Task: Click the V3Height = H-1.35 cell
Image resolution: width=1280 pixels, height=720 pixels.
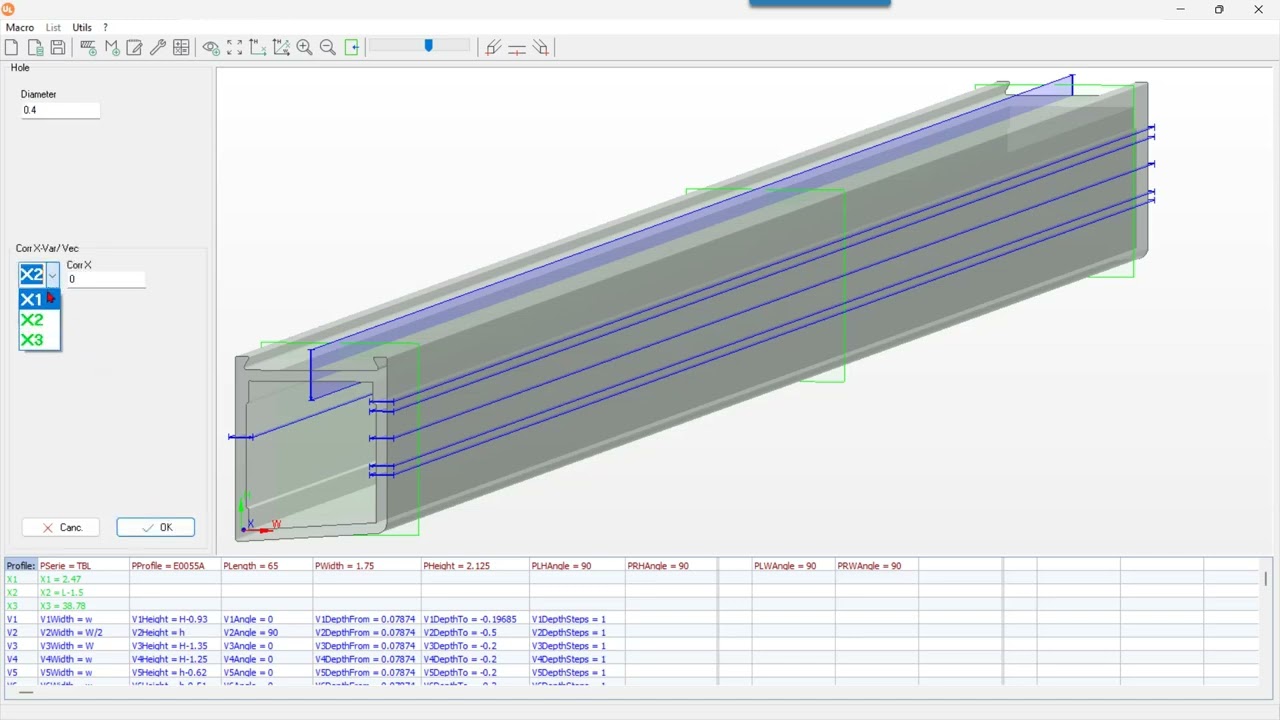Action: coord(175,646)
